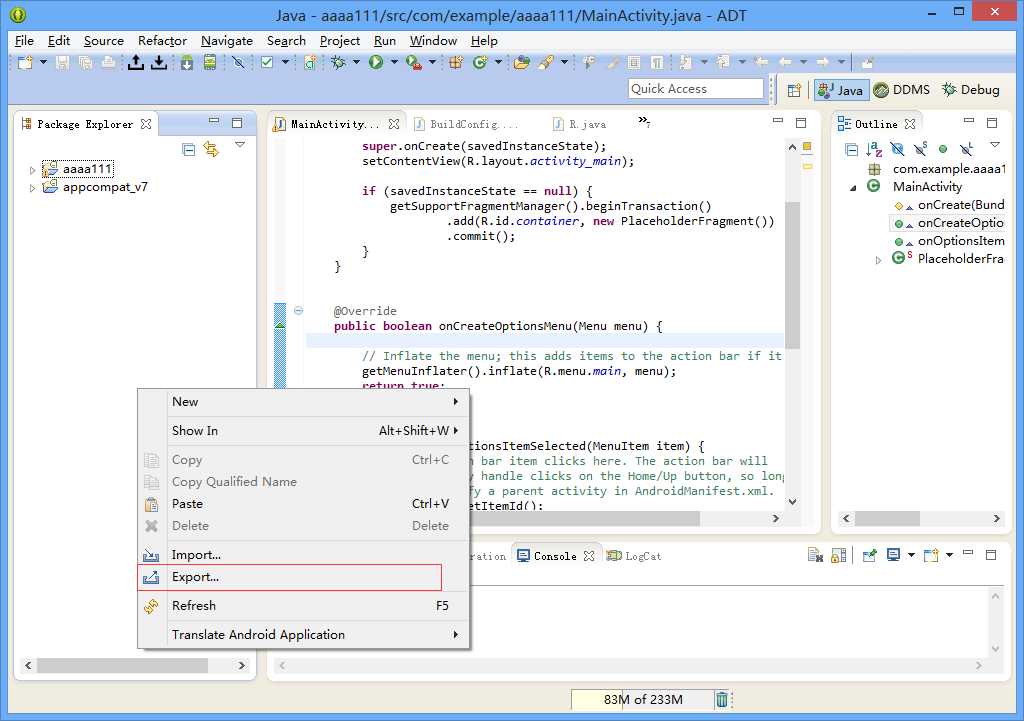Switch to the Java perspective
1024x721 pixels.
(x=841, y=90)
